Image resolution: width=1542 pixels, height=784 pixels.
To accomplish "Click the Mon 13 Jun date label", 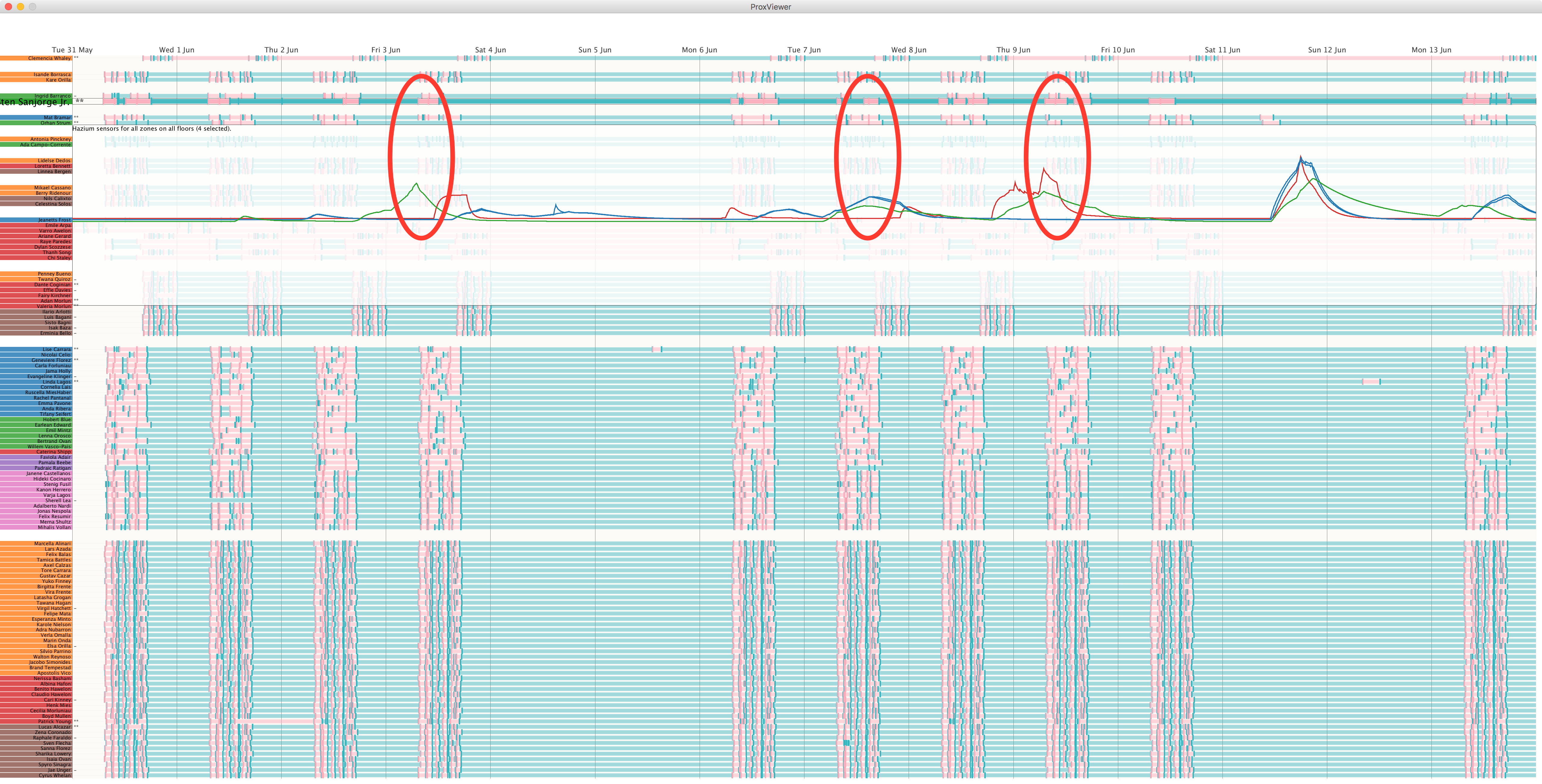I will tap(1431, 50).
